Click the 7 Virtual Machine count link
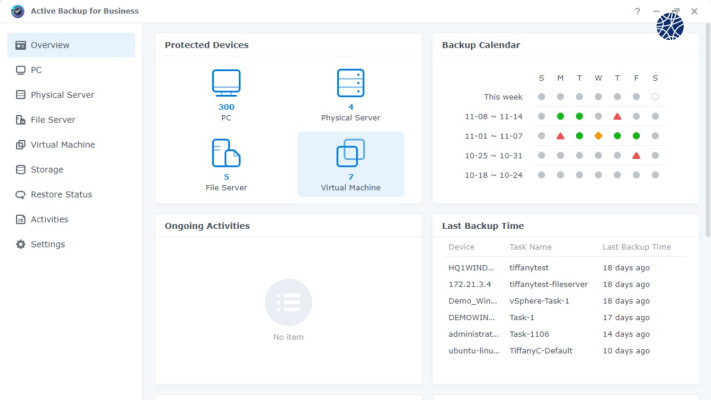This screenshot has height=400, width=711. click(x=351, y=177)
